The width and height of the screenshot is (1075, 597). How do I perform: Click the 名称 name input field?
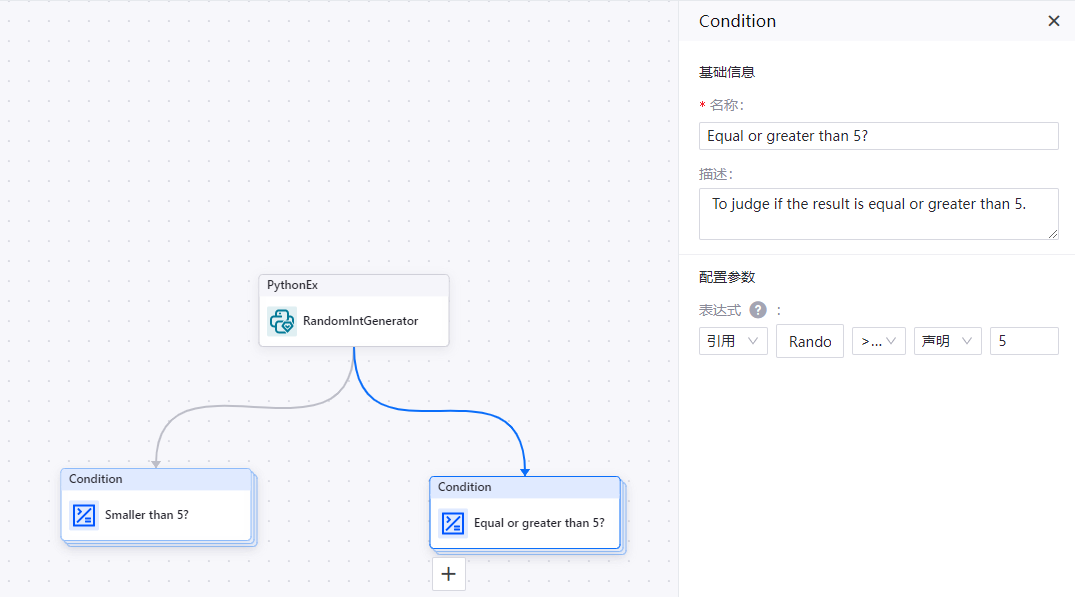click(878, 136)
